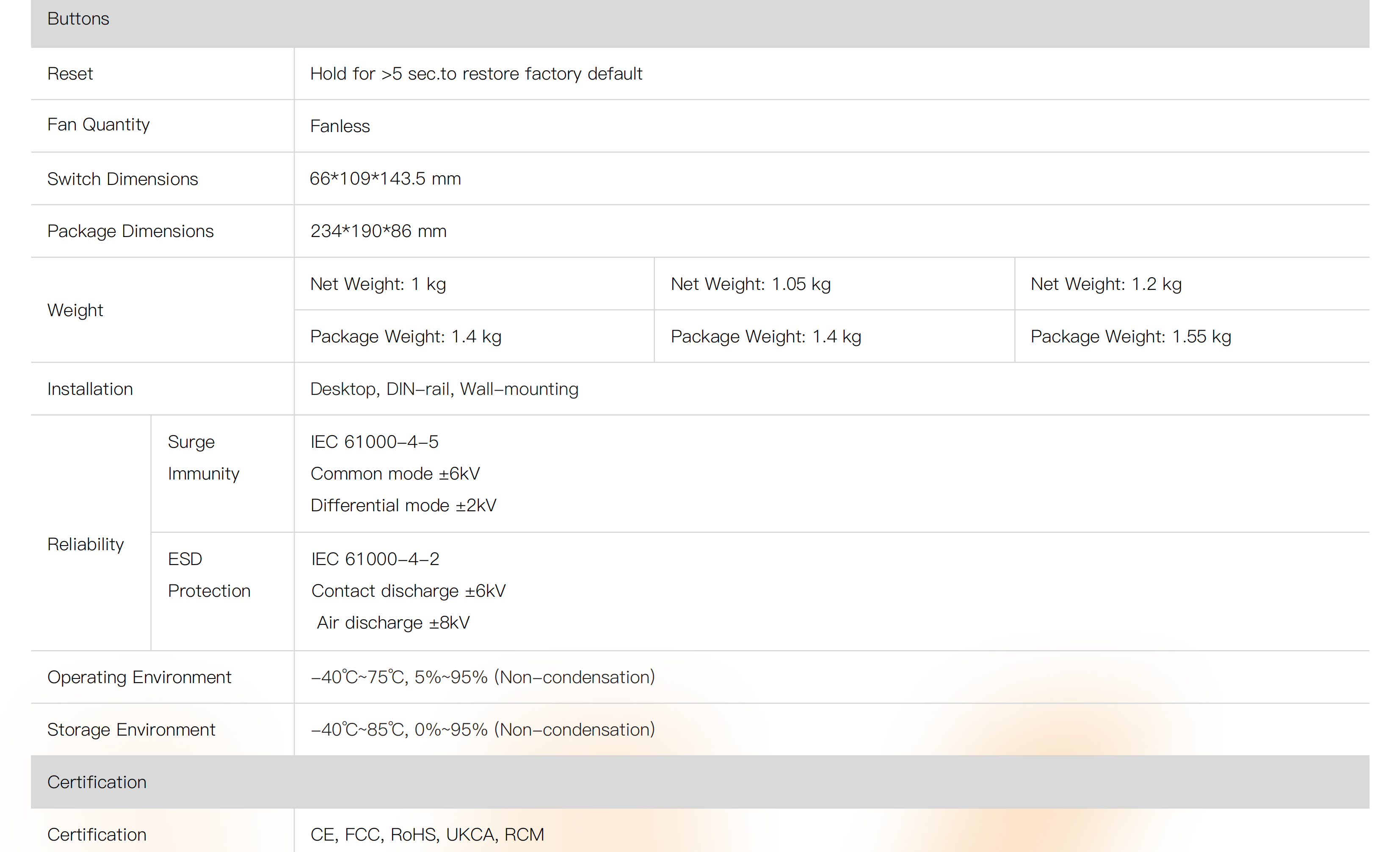Click the Surge Immunity label
1400x852 pixels.
coord(203,458)
